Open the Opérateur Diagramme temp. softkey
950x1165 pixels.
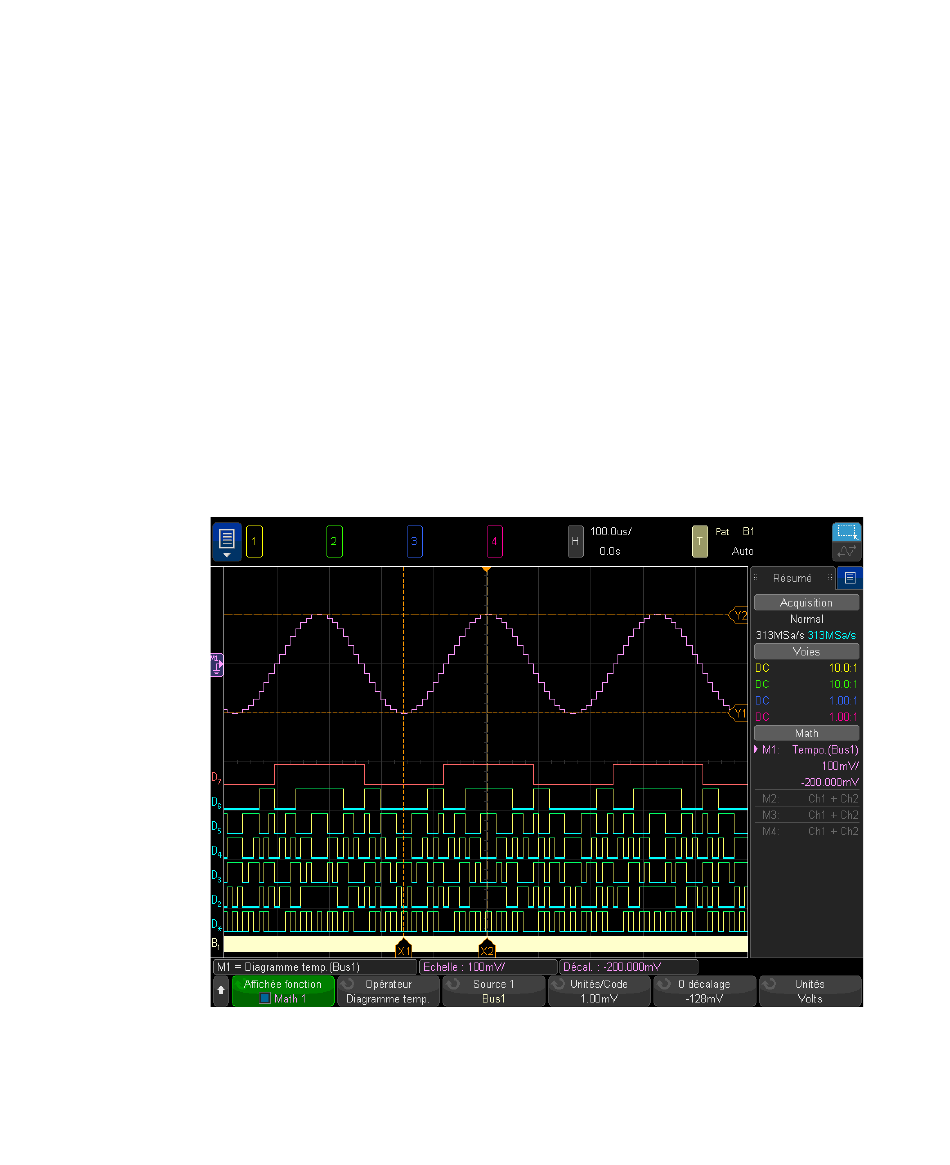(x=388, y=991)
